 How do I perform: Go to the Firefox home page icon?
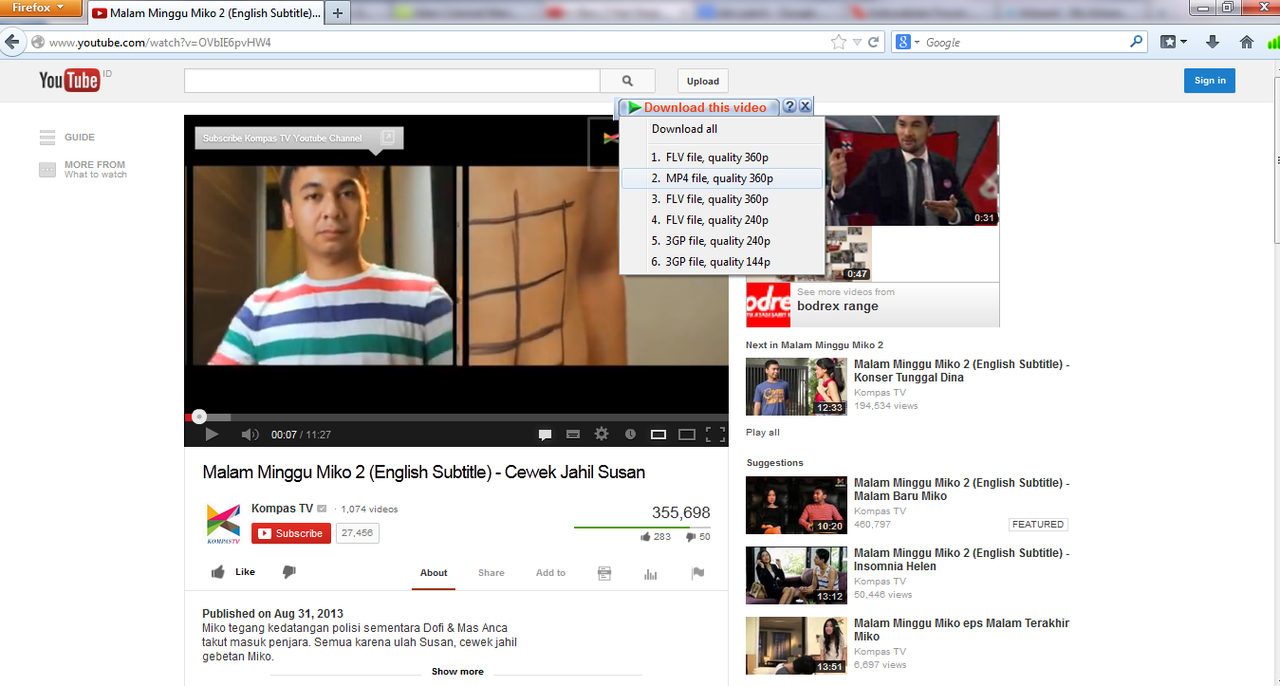[x=1246, y=42]
